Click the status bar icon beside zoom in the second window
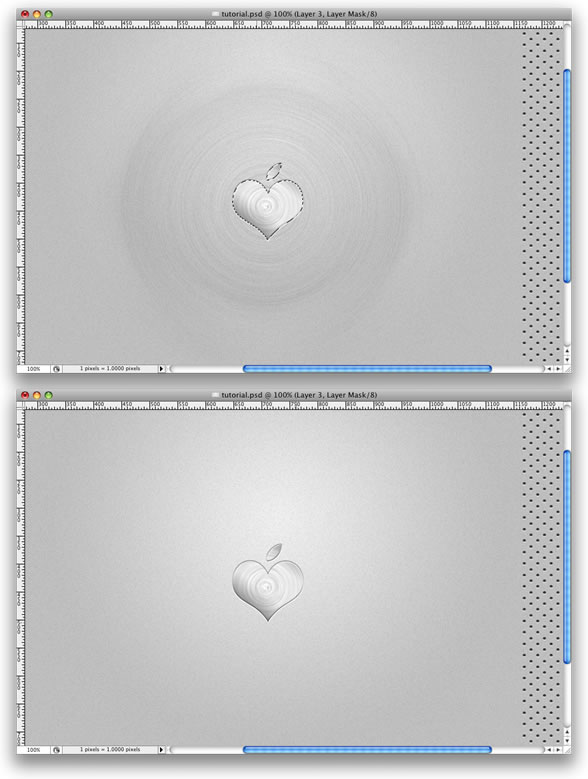Screen dimensions: 588x779 [x=56, y=750]
